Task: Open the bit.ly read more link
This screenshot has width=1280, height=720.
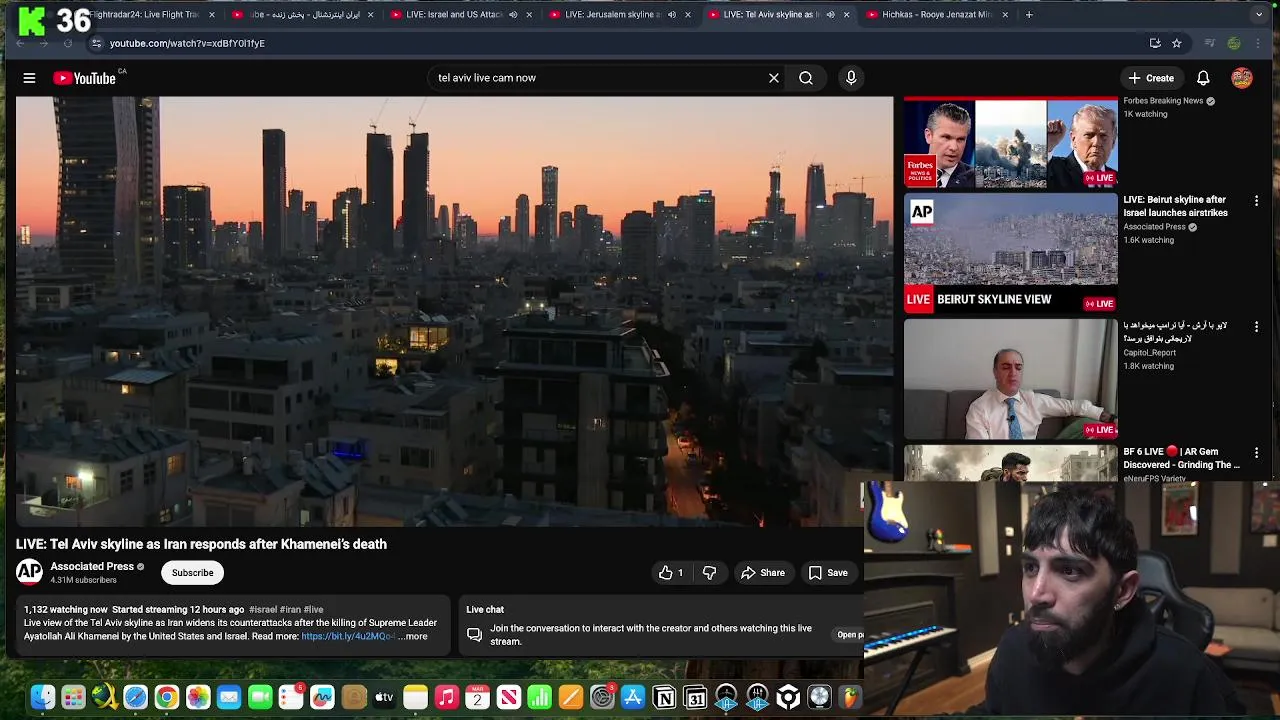Action: point(348,637)
